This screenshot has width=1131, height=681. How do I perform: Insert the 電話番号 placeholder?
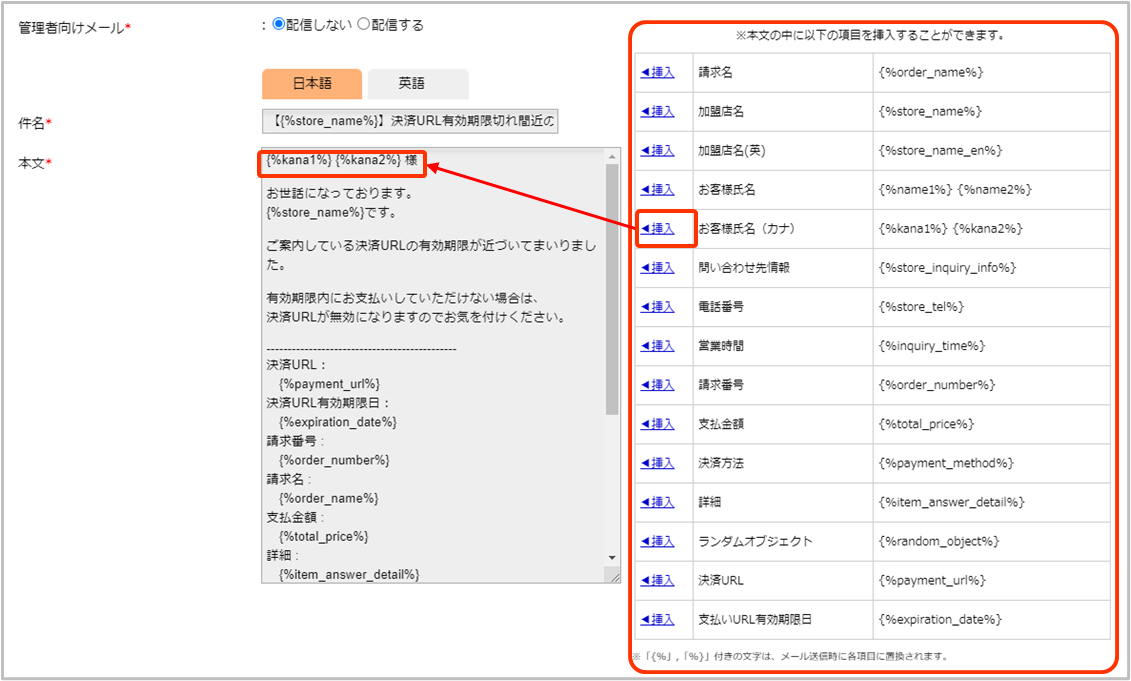tap(658, 307)
